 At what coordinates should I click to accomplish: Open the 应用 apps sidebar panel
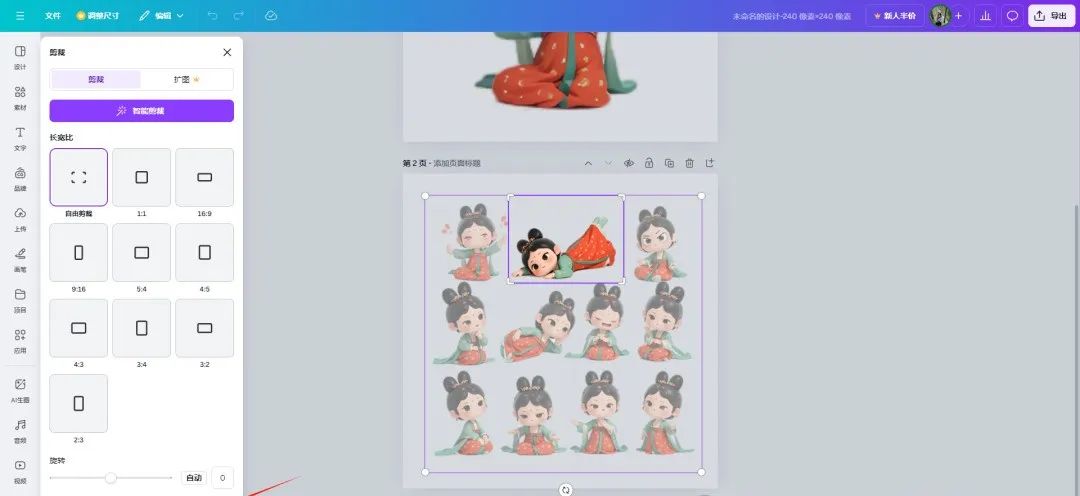(20, 341)
